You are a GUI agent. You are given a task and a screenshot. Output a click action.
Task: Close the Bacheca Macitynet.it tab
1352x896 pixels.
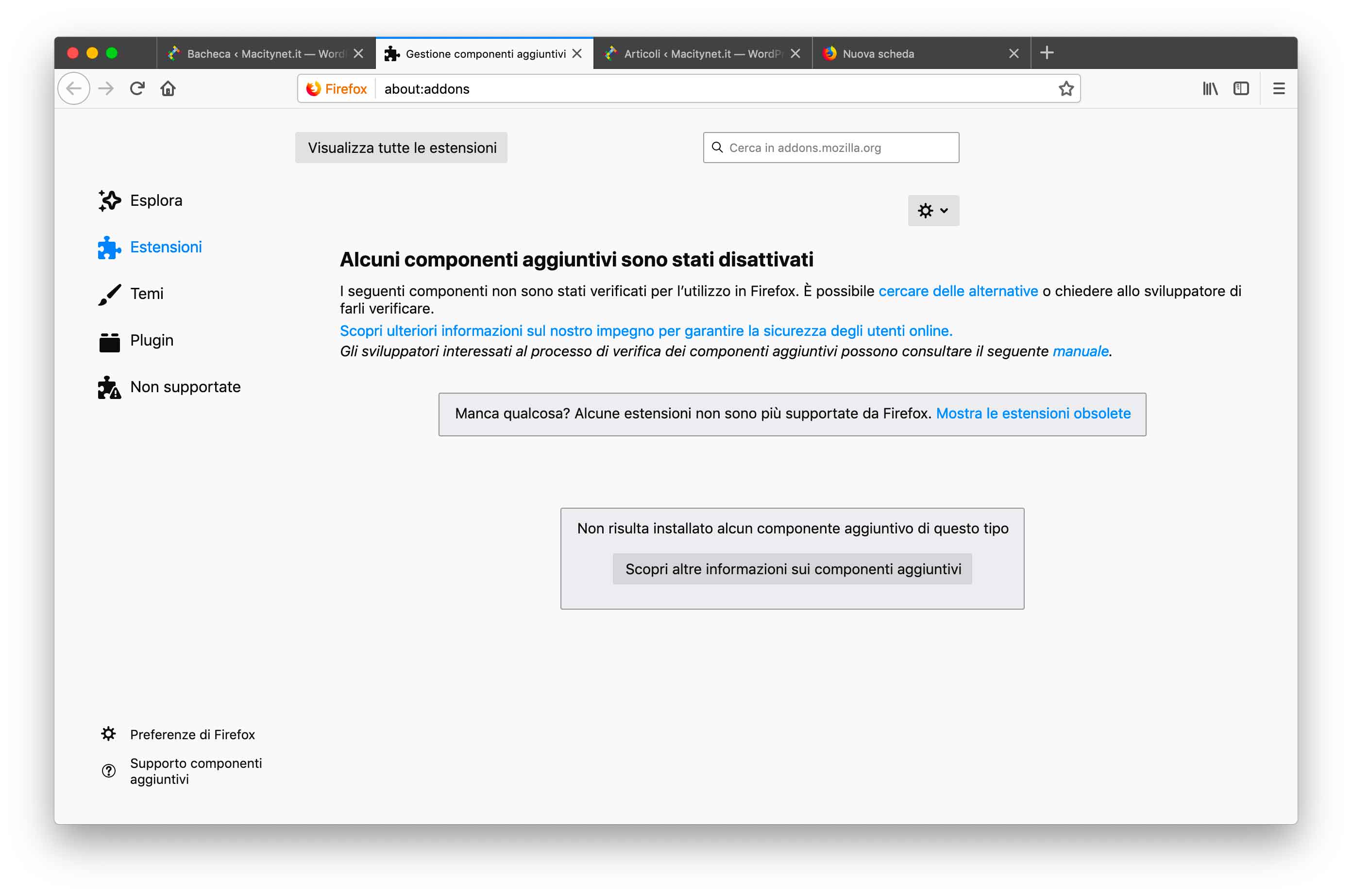[358, 54]
